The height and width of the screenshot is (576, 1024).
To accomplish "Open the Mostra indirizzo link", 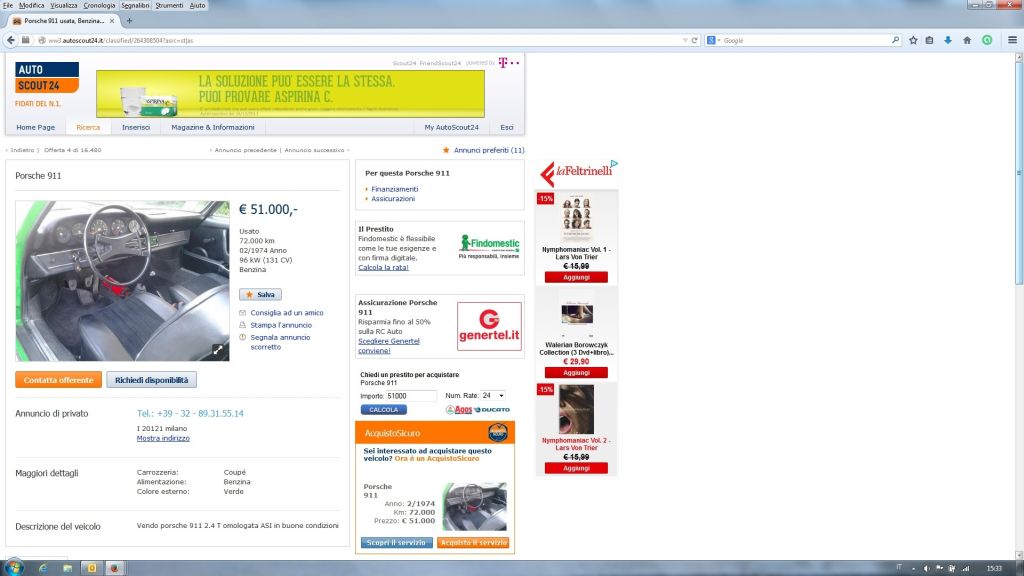I will pos(163,438).
